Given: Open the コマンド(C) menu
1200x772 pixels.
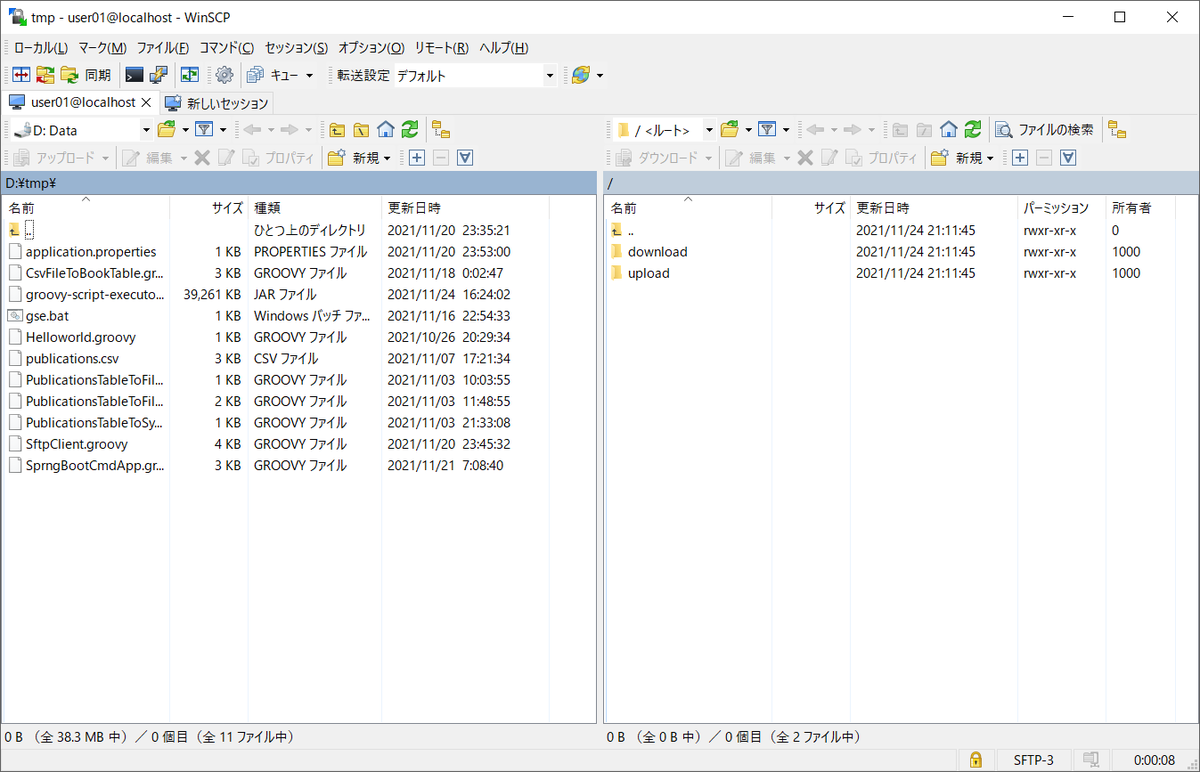Looking at the screenshot, I should click(227, 47).
